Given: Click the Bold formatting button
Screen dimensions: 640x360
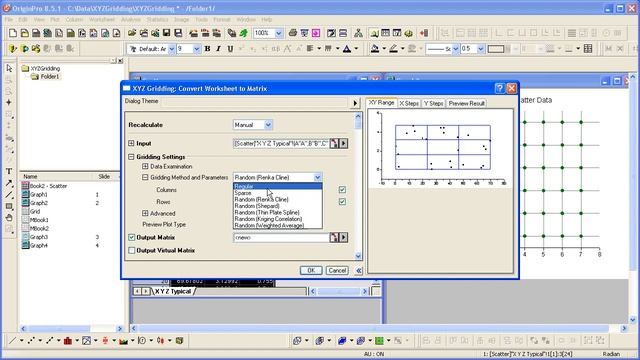Looking at the screenshot, I should point(207,49).
